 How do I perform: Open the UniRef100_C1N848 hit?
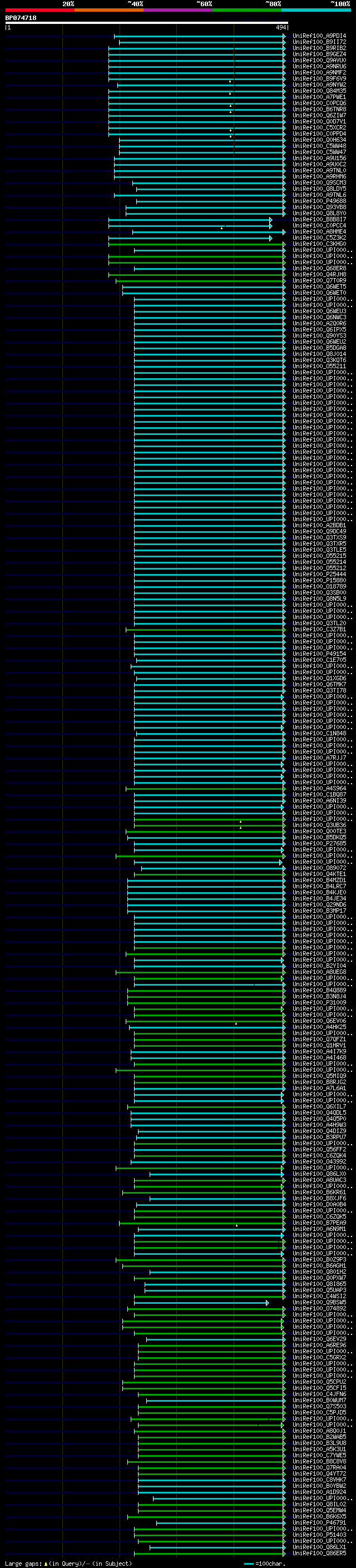[319, 734]
